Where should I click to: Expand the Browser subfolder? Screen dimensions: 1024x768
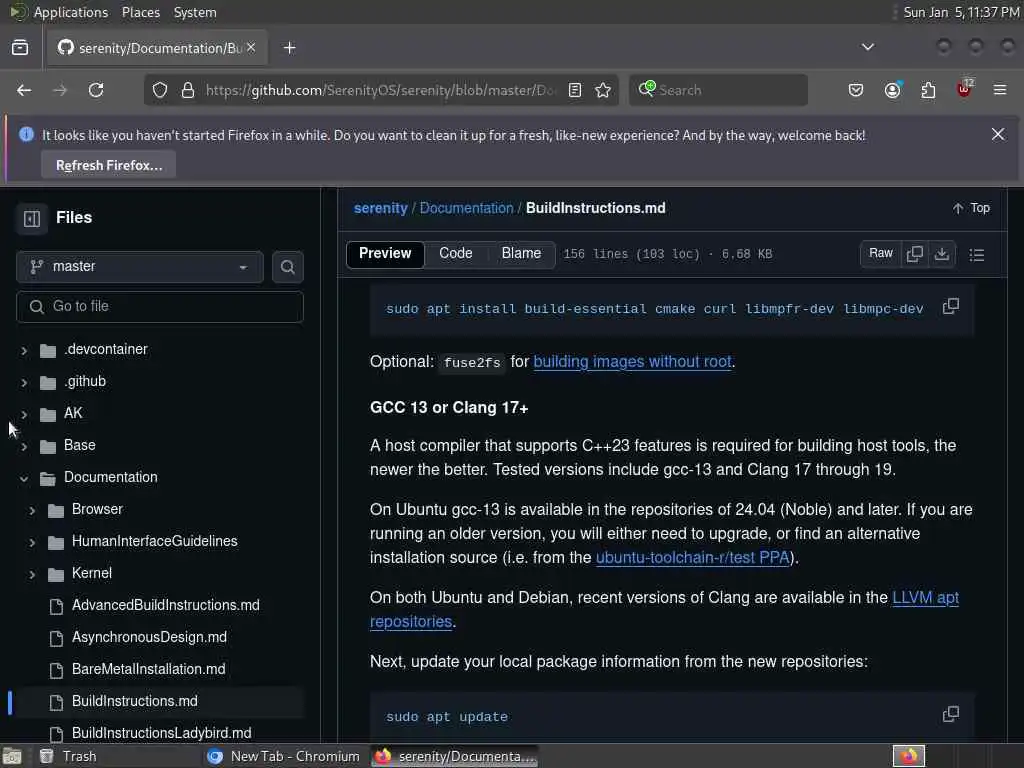[32, 511]
